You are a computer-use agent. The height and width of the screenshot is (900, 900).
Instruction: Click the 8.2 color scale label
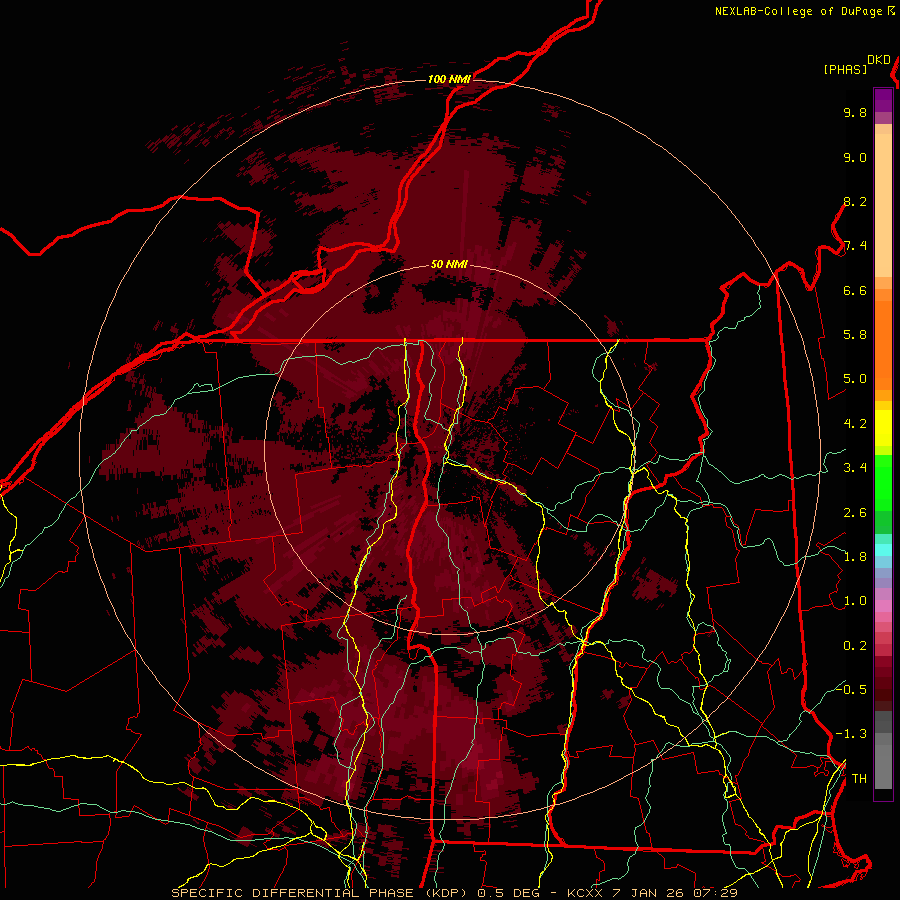pos(855,202)
